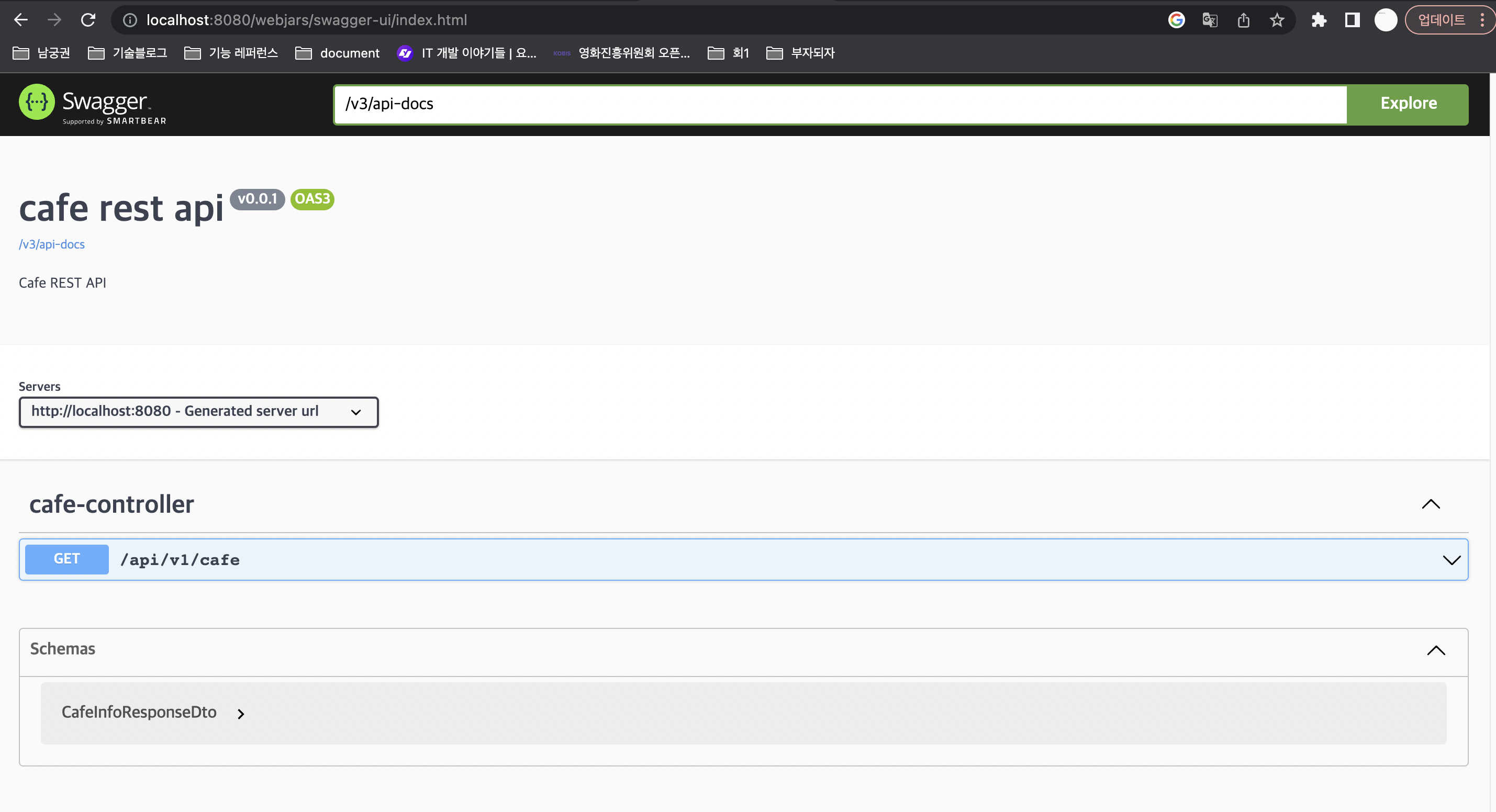Click the Explore button
Screen dimensions: 1496x812
(x=1408, y=104)
